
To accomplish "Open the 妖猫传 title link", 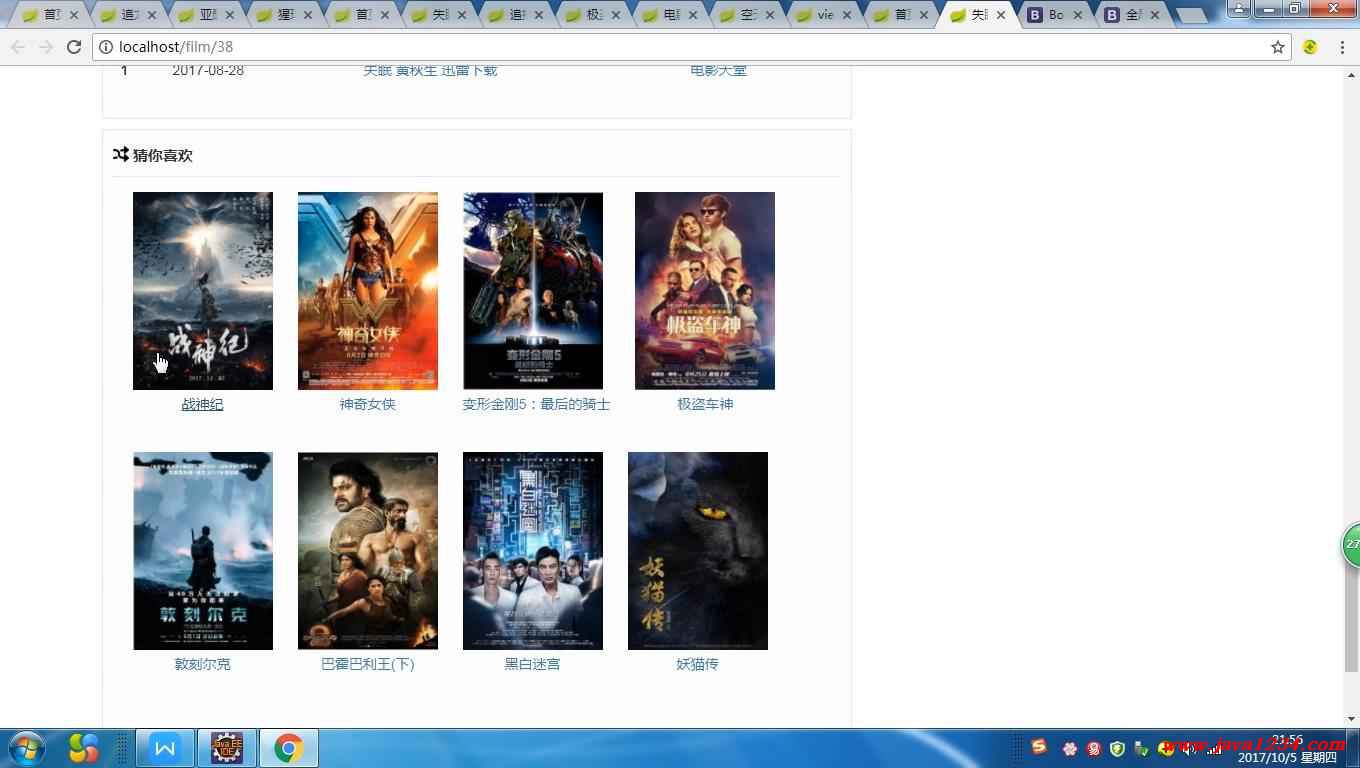I will (698, 664).
